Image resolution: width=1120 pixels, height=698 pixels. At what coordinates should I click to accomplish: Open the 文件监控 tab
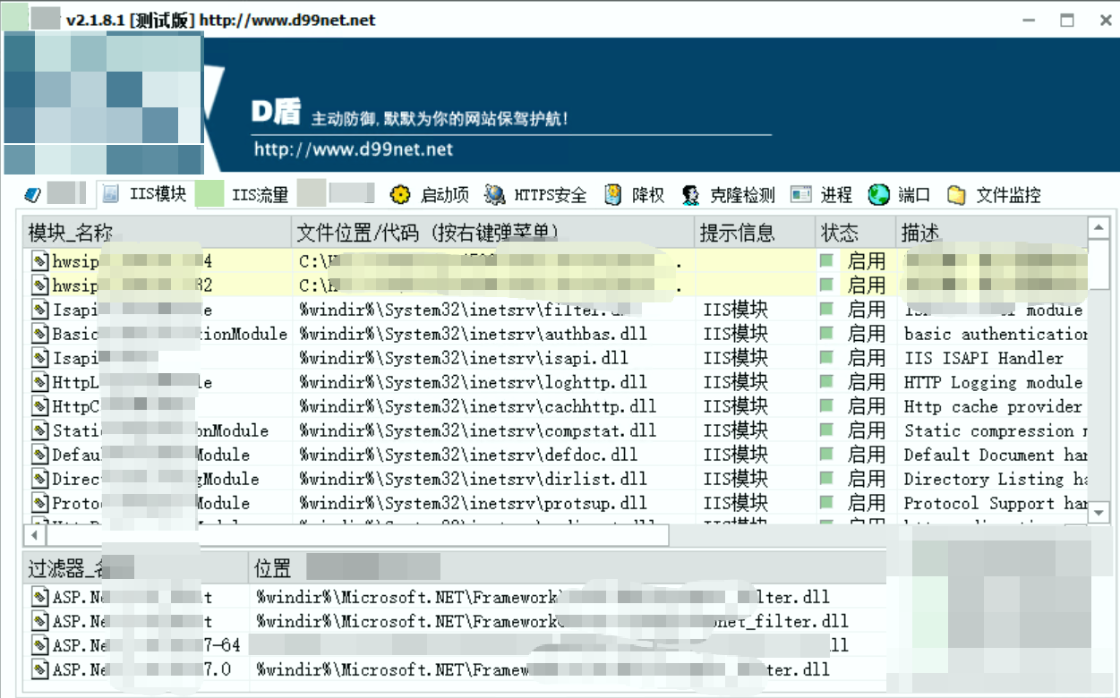tap(994, 194)
